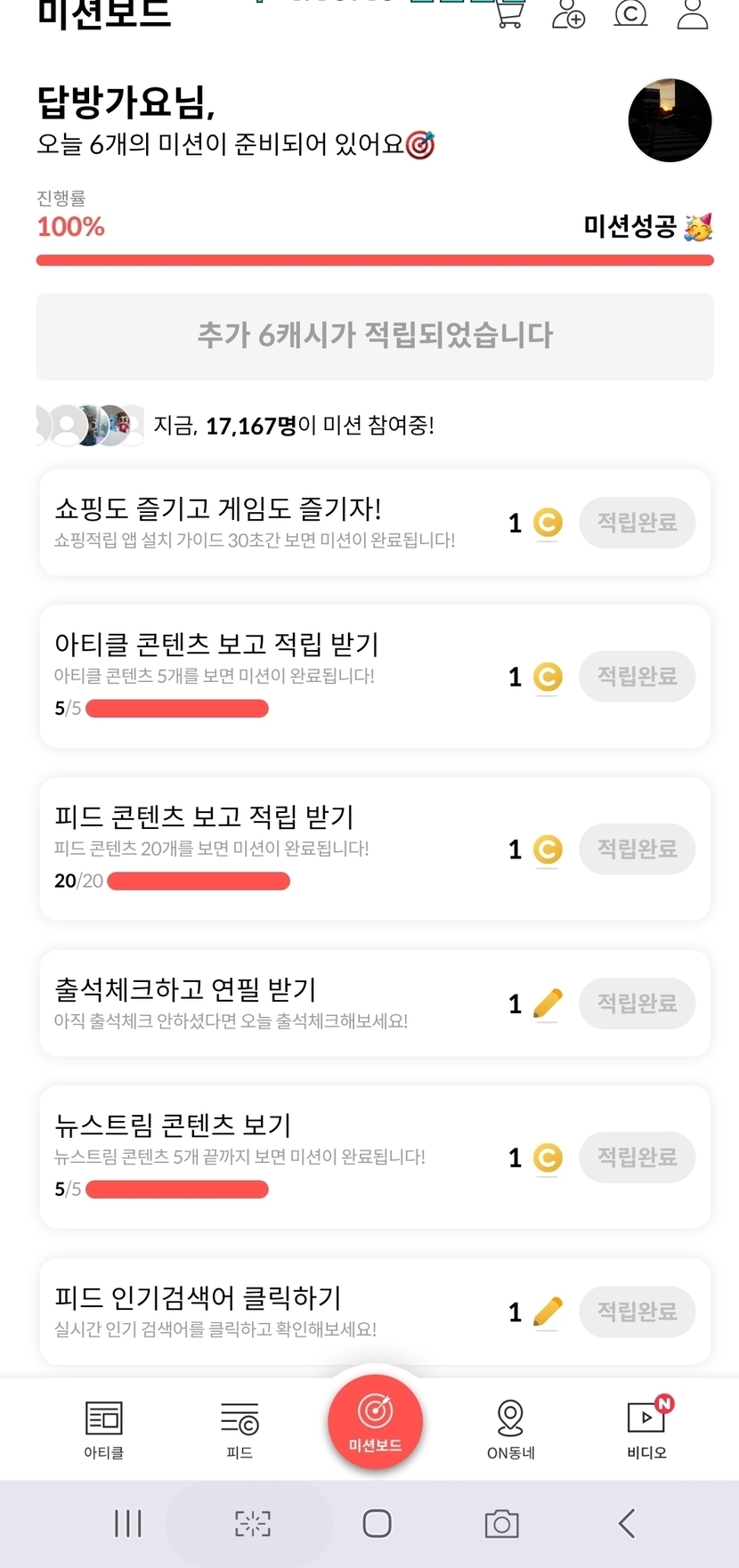Tap 적립완료 button for 출석체크하고 연필 받기
The width and height of the screenshot is (739, 1568).
point(637,1003)
